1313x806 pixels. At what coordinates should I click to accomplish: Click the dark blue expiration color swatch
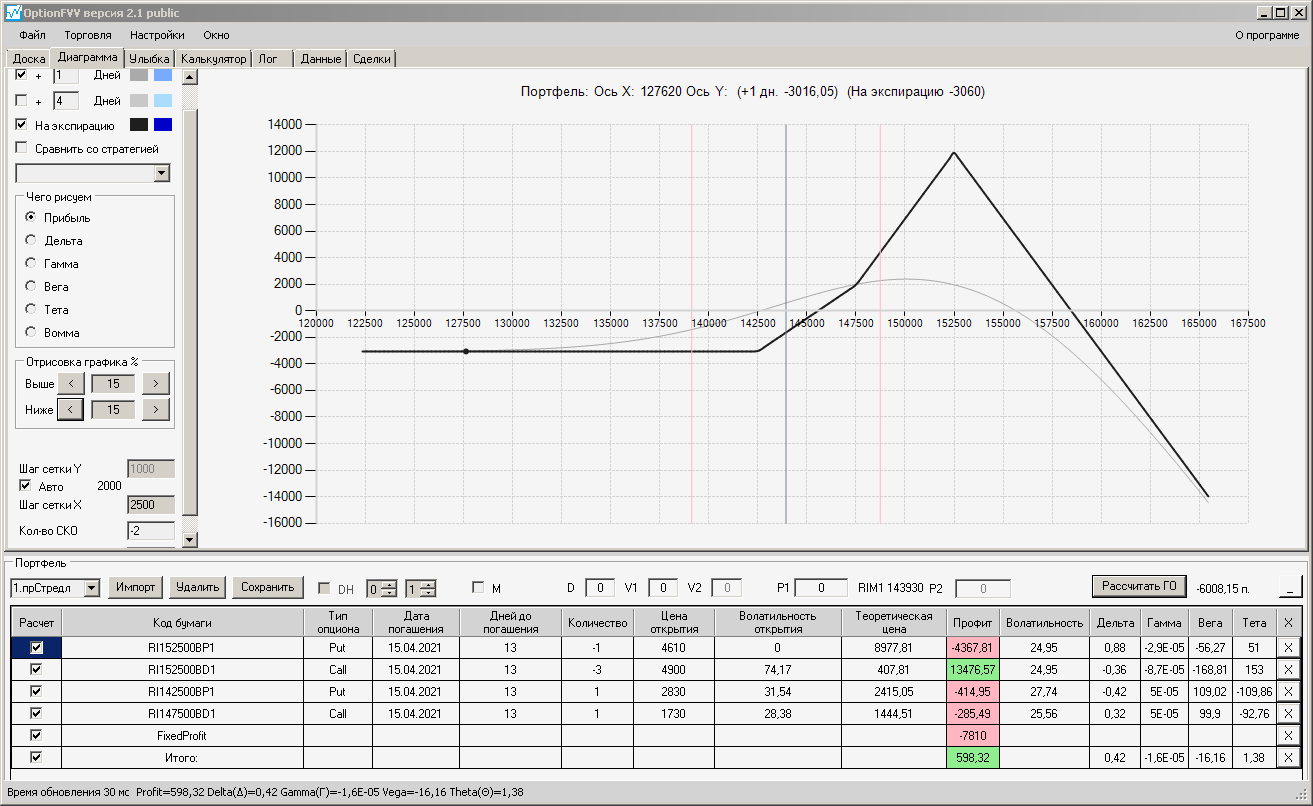point(163,125)
